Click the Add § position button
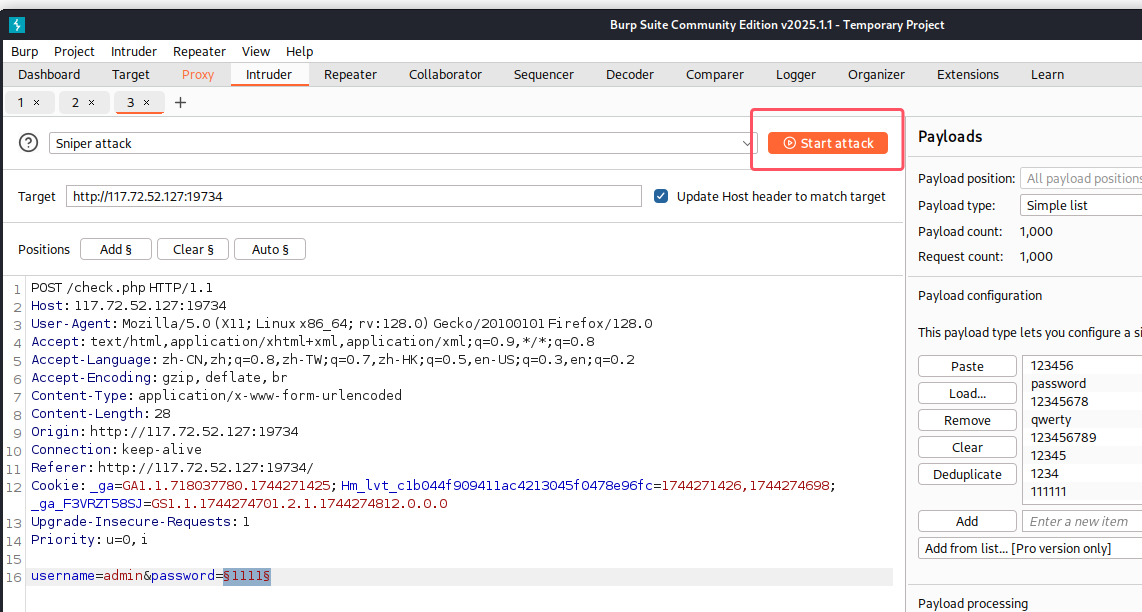This screenshot has height=612, width=1142. [116, 249]
